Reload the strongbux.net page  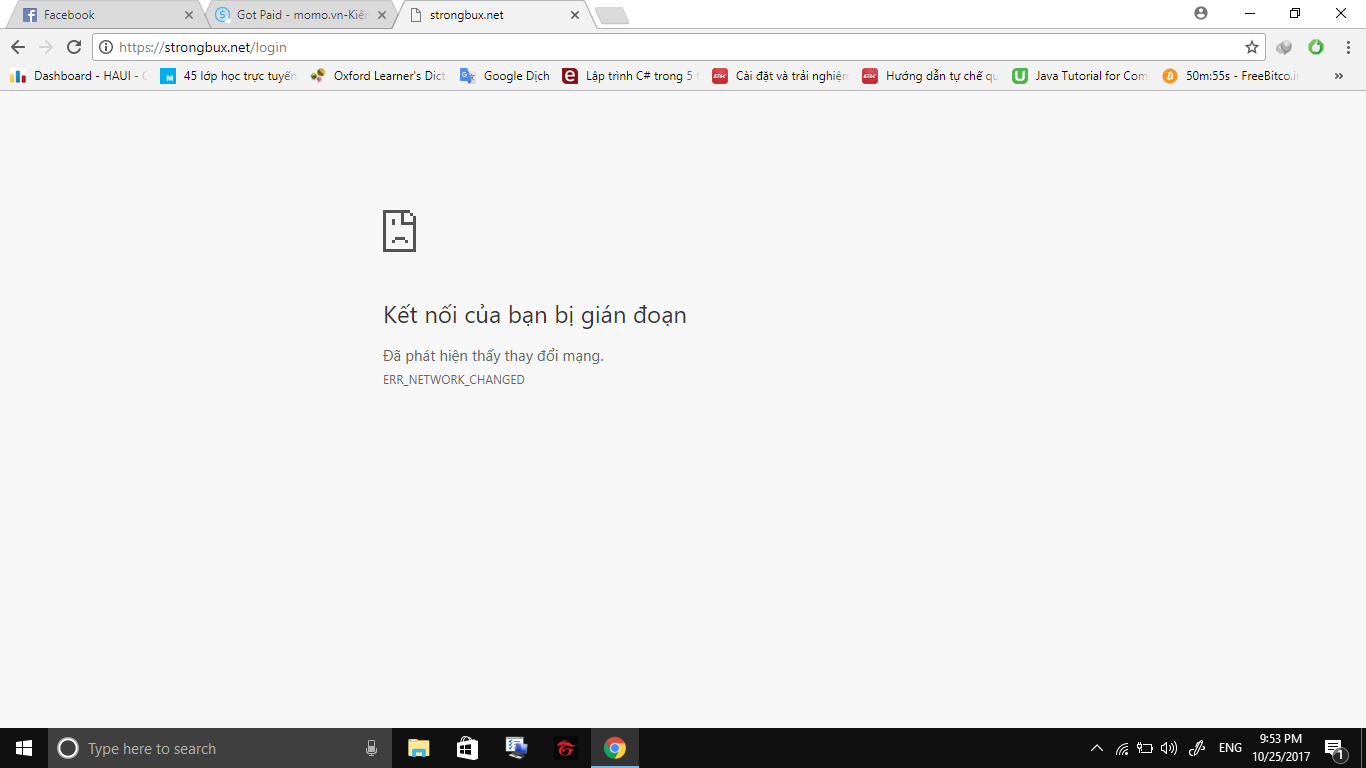(73, 47)
